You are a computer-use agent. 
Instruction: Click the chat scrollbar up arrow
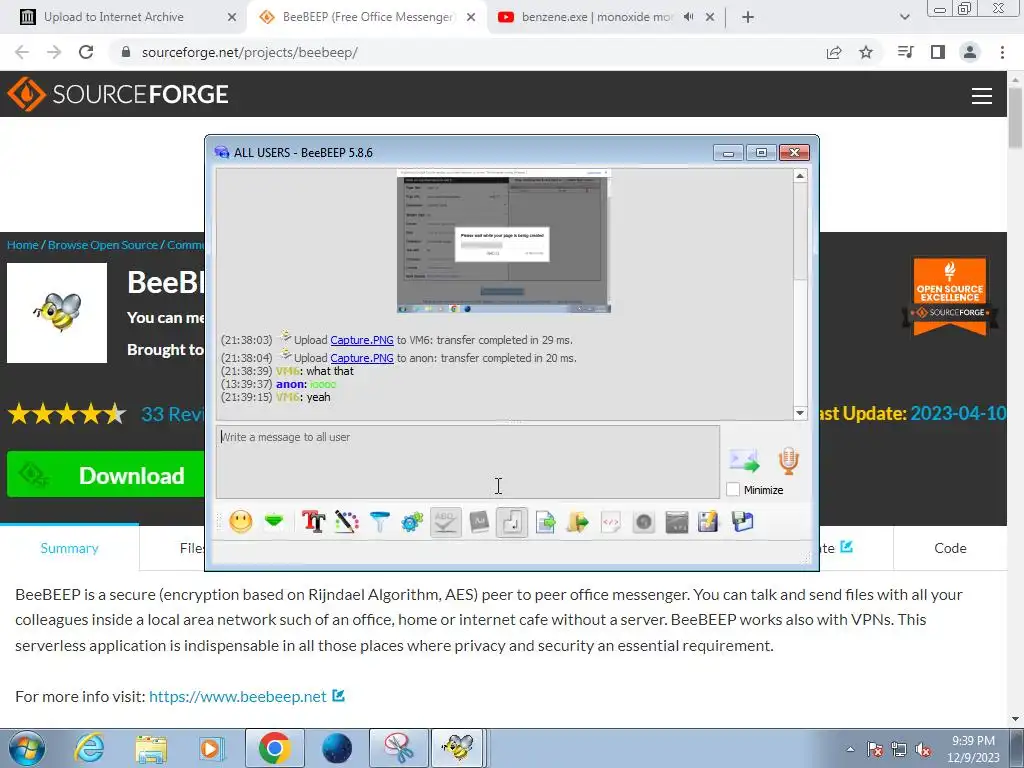tap(800, 176)
